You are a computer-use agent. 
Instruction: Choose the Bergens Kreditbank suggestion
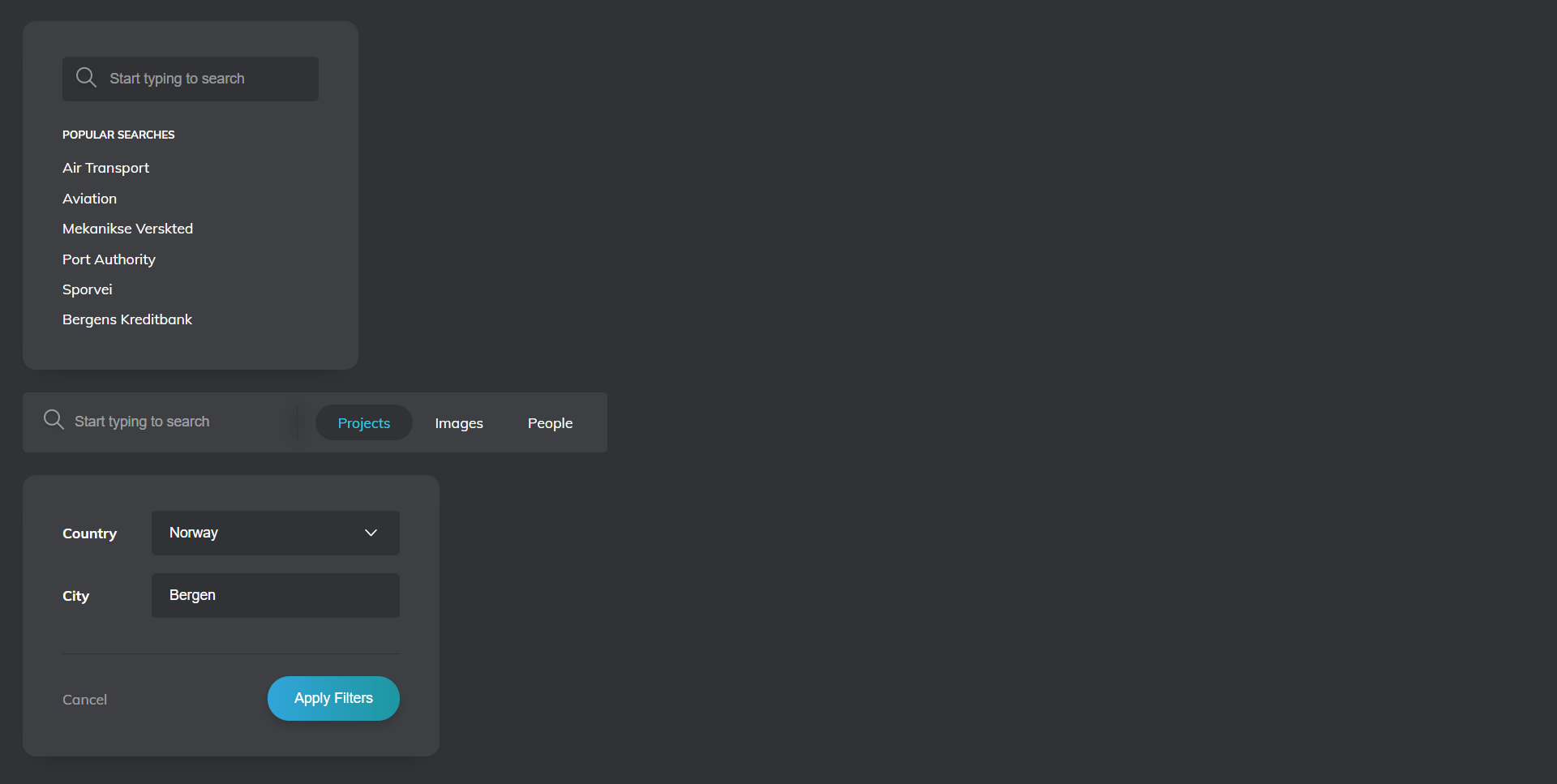pos(127,319)
